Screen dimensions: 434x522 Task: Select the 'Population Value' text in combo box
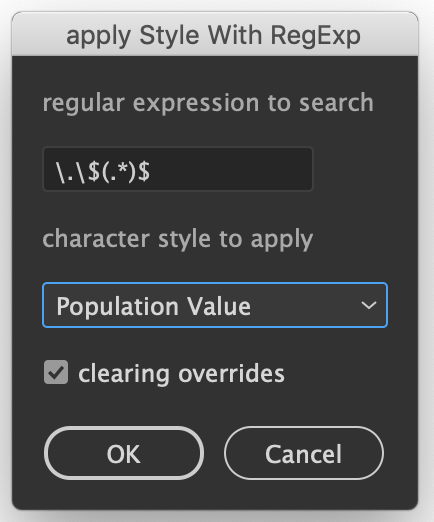(x=153, y=306)
